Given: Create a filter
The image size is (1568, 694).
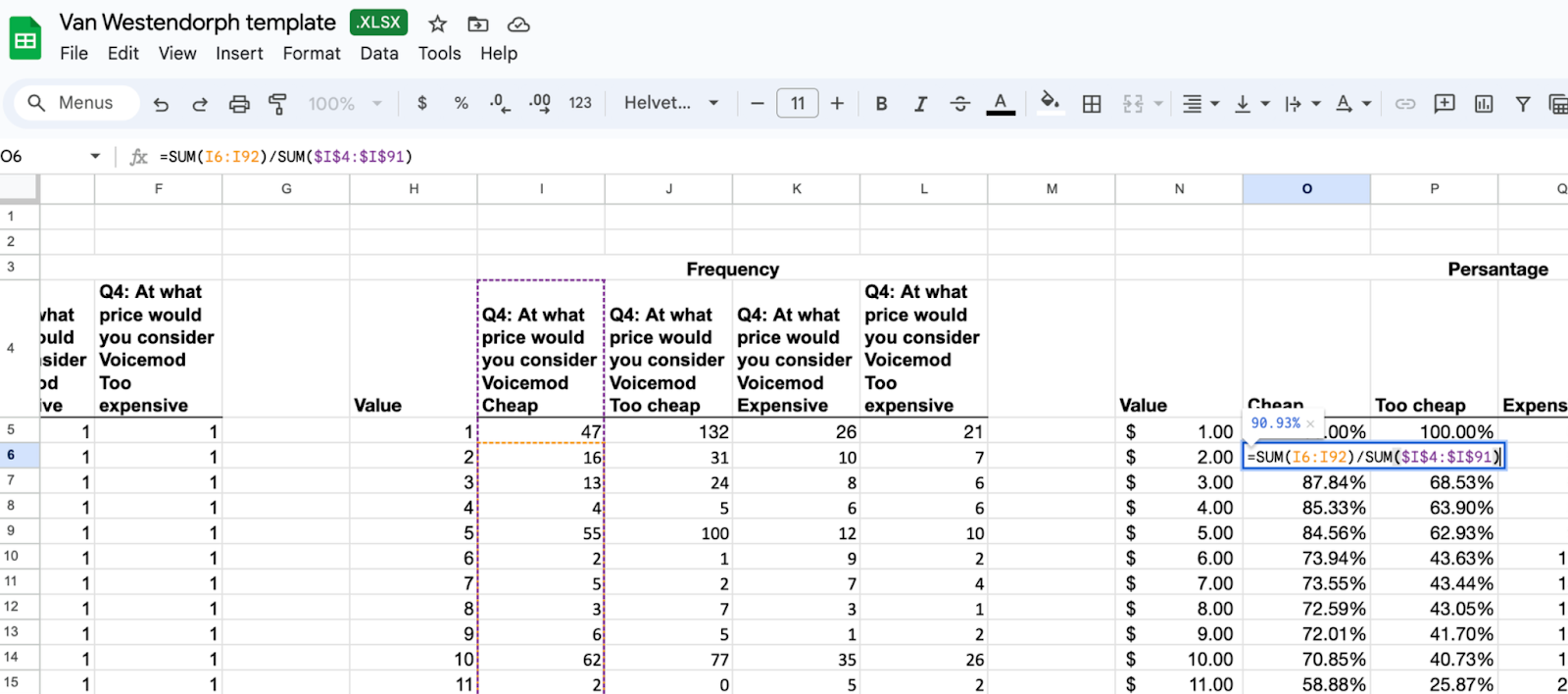Looking at the screenshot, I should point(1523,104).
